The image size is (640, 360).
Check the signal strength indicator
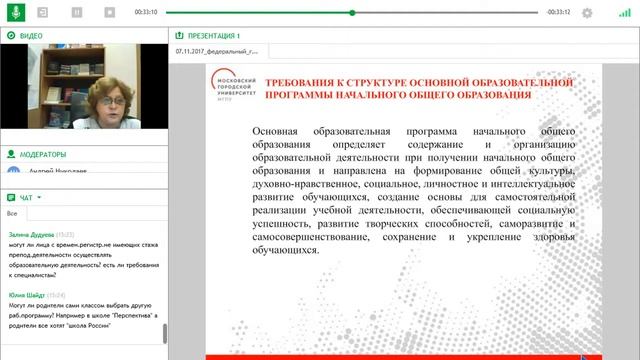point(624,13)
